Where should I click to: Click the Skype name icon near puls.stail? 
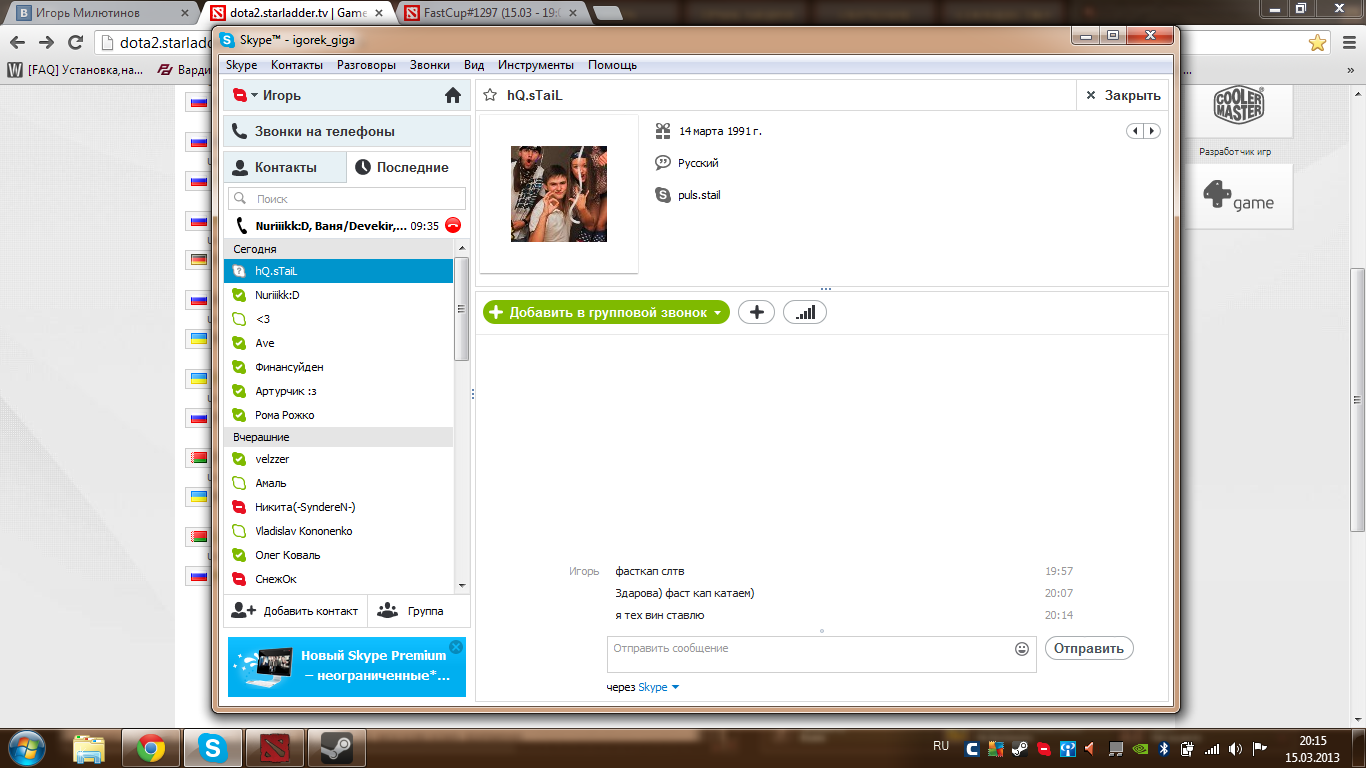(663, 195)
